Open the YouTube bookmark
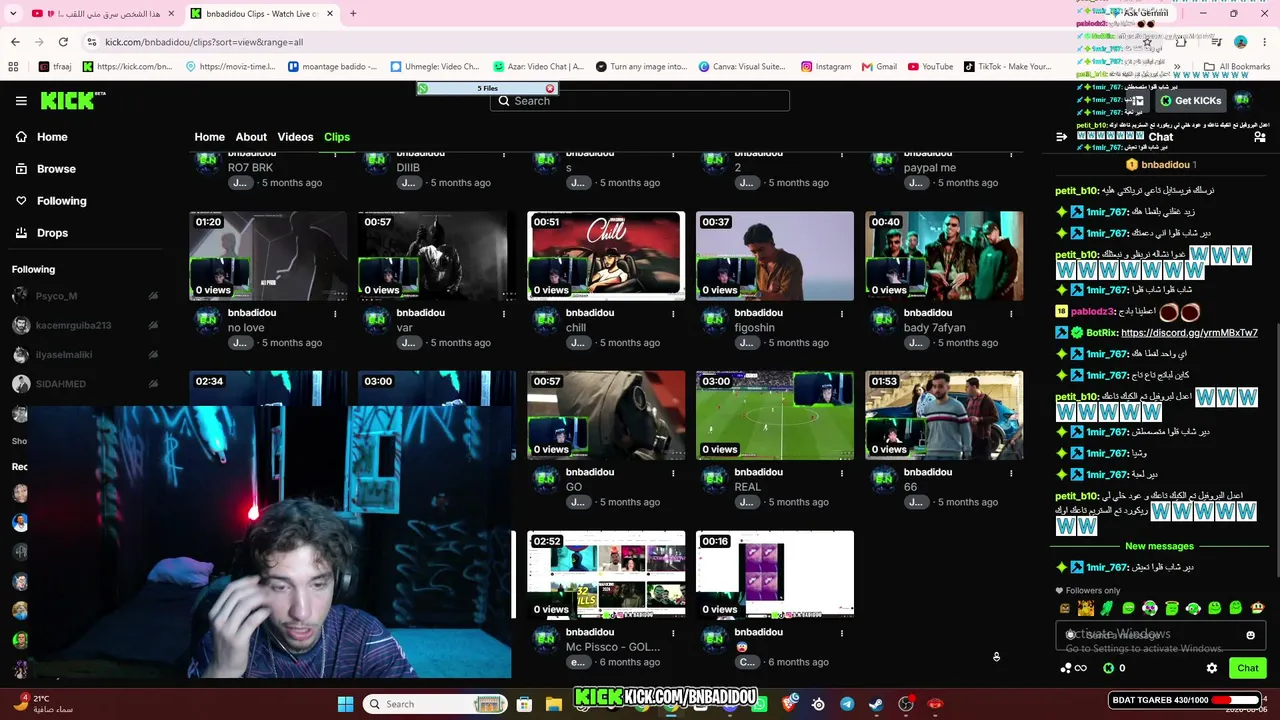 [930, 67]
